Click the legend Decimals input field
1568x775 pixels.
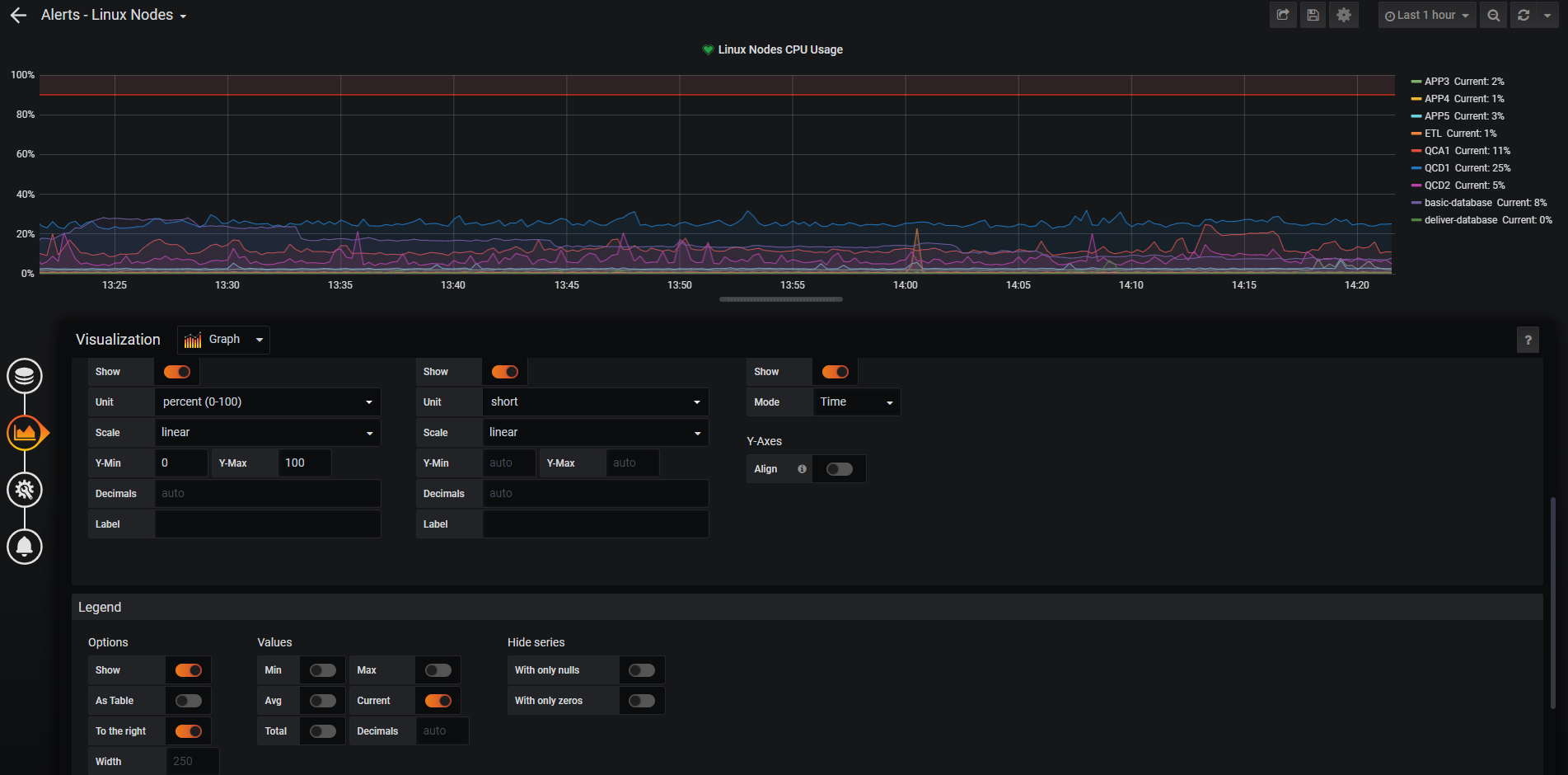[x=442, y=731]
